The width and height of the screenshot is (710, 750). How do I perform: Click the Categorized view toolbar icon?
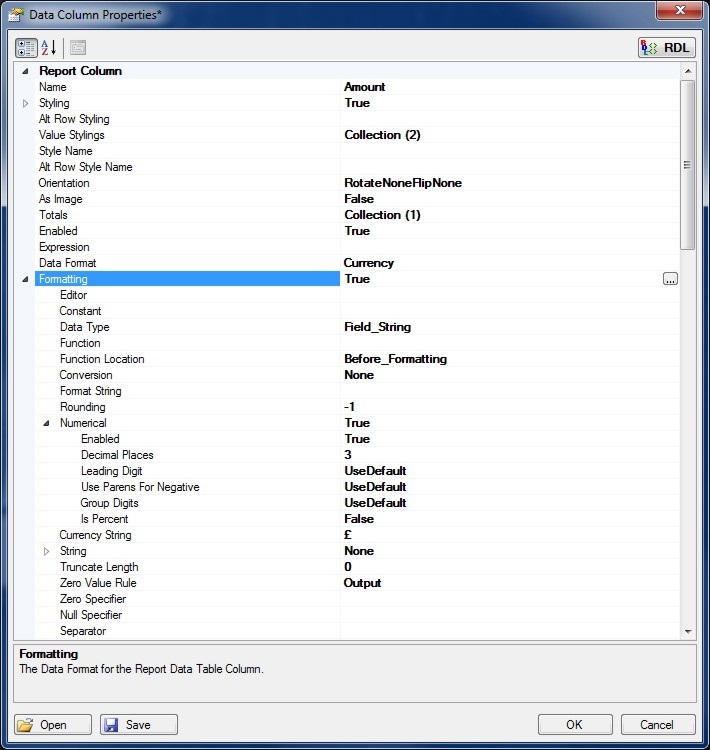[x=27, y=48]
